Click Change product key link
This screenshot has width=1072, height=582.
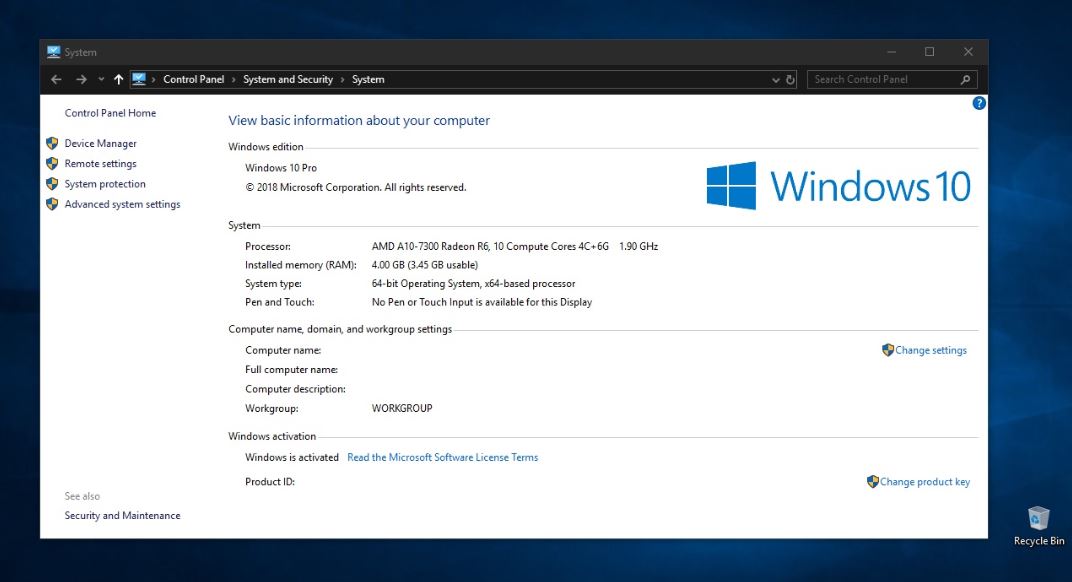[x=924, y=482]
